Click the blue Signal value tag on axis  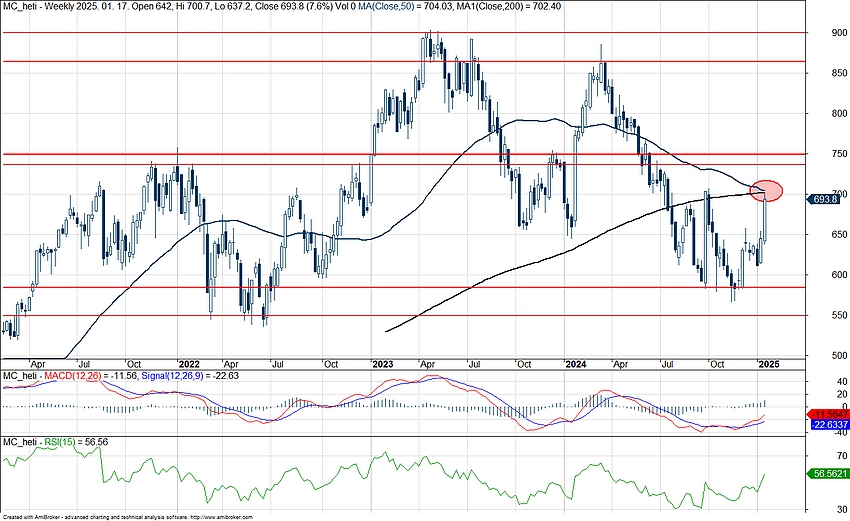(827, 424)
